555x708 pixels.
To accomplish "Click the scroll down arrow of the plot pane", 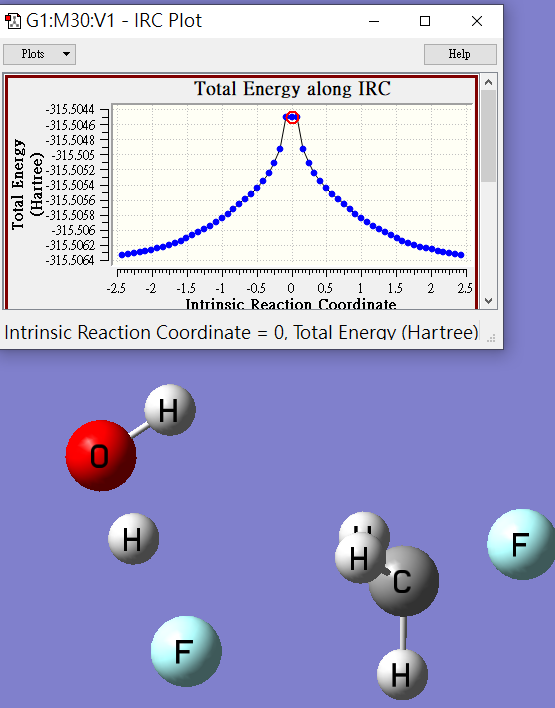I will [x=488, y=301].
